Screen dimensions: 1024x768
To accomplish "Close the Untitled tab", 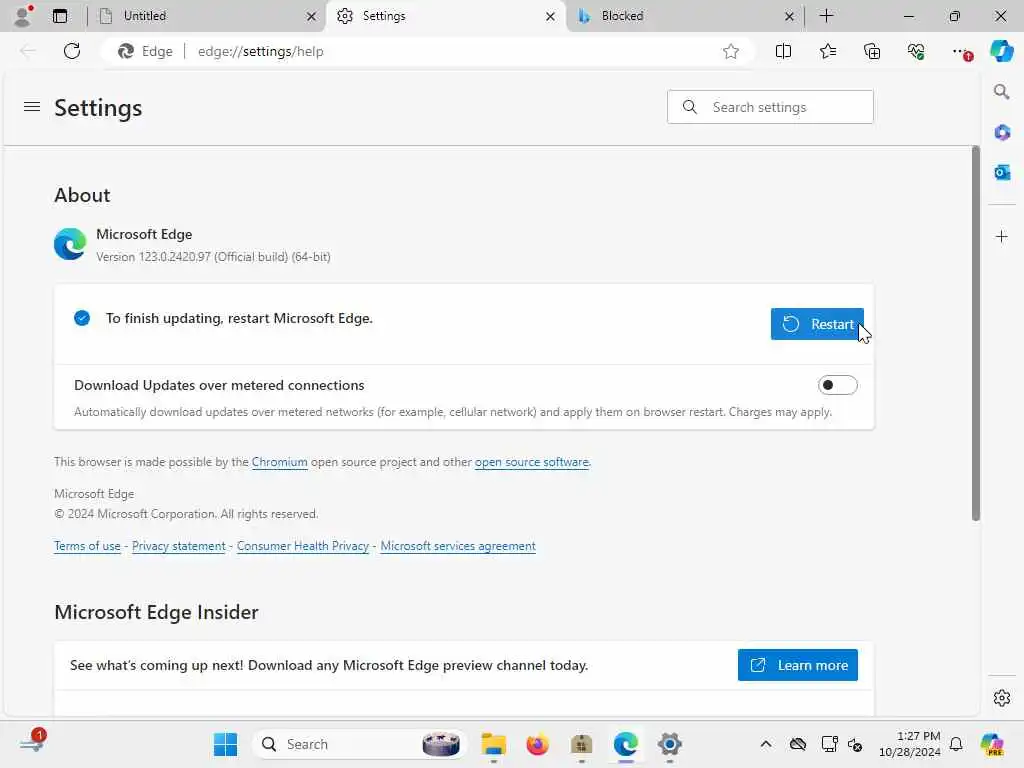I will (312, 16).
